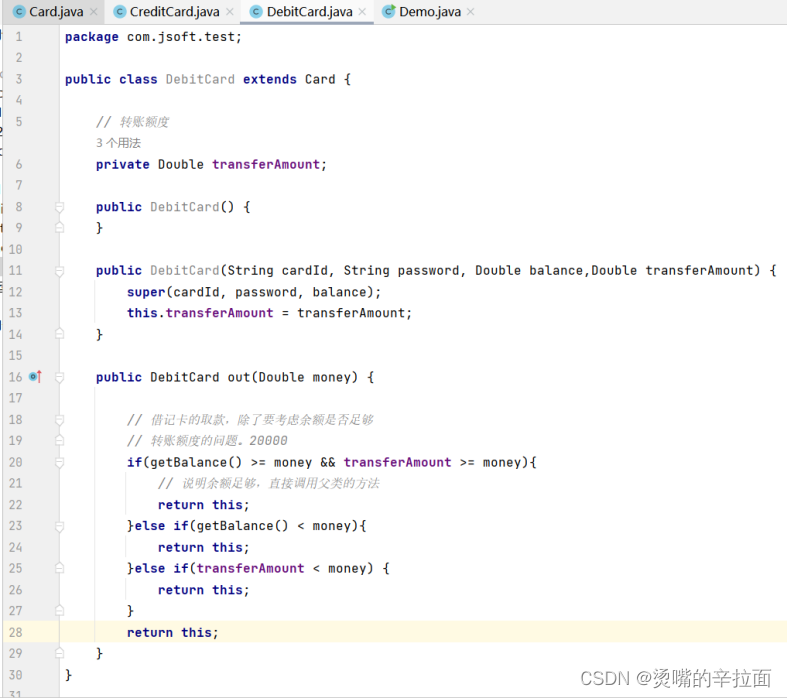Click the fold end marker at line 19

(59, 441)
